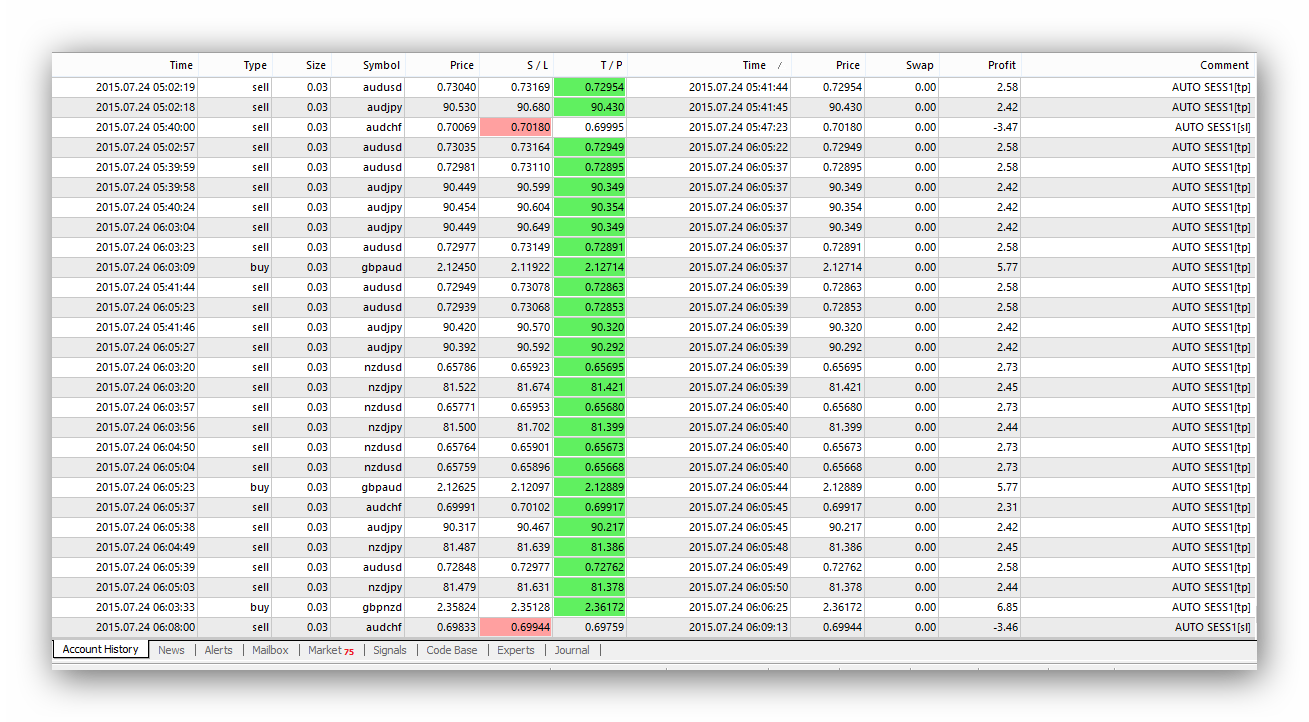The height and width of the screenshot is (722, 1309).
Task: Click the red S/L cell 0.70180
Action: click(516, 127)
